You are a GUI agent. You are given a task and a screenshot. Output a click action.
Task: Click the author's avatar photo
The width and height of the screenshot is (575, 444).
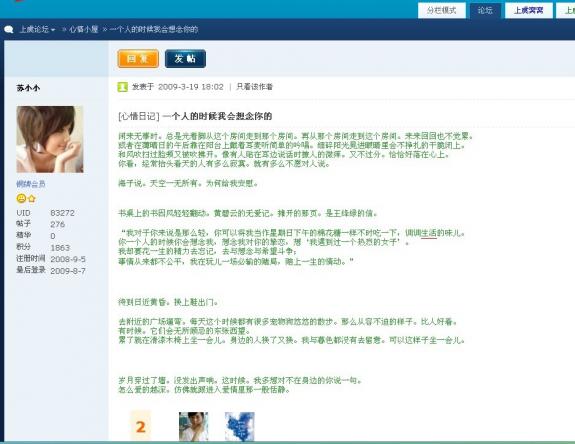click(50, 139)
